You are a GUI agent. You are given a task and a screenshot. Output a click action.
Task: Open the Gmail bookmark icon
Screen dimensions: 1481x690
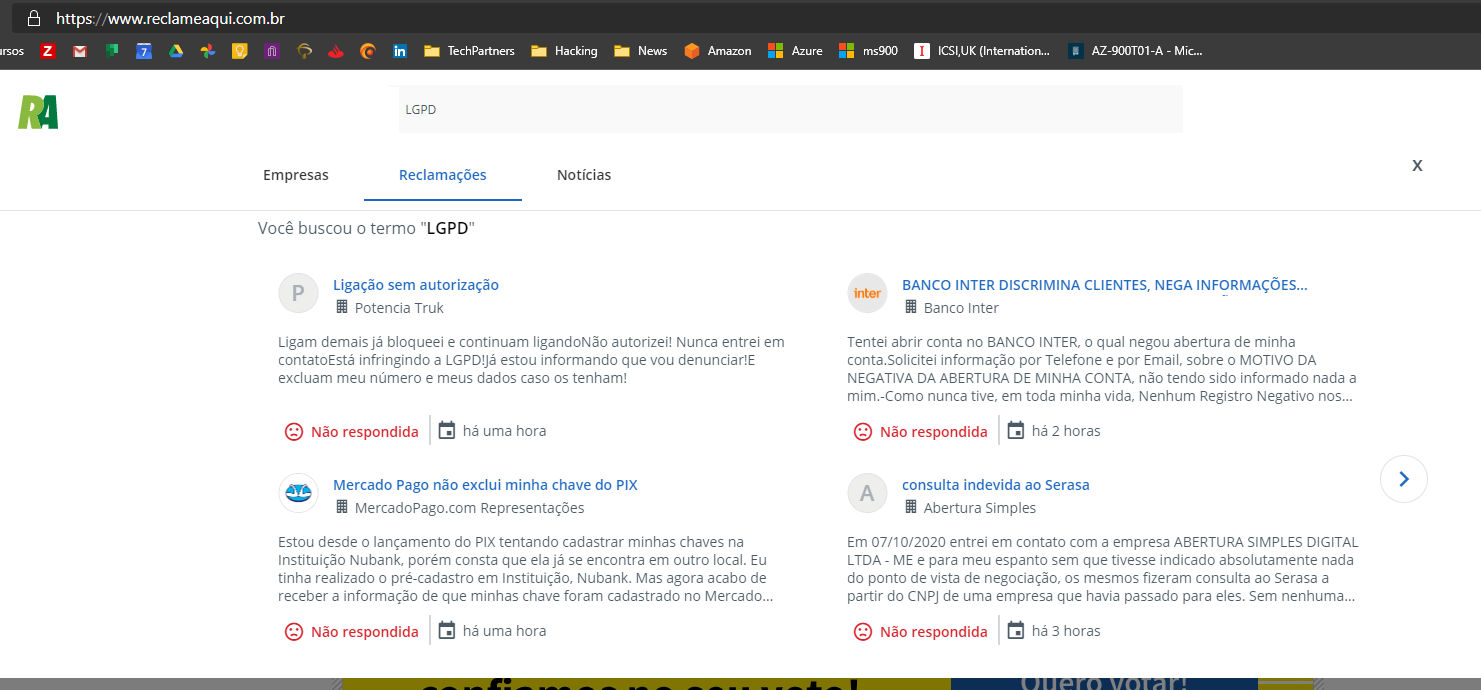coord(80,51)
